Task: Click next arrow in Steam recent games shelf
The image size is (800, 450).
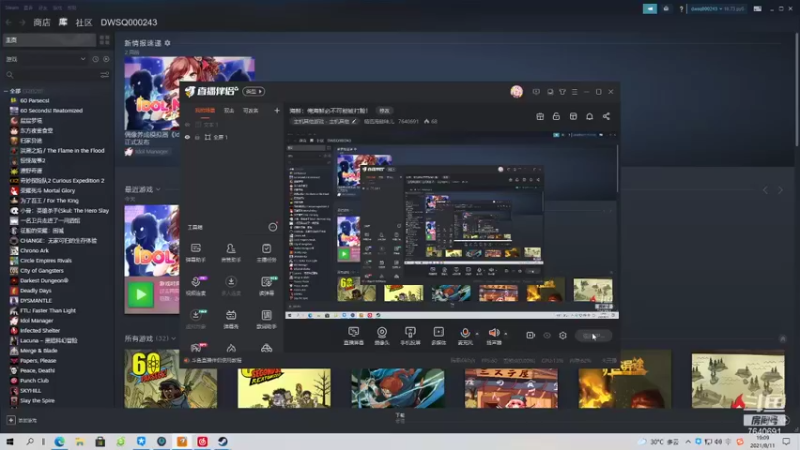Action: (780, 190)
